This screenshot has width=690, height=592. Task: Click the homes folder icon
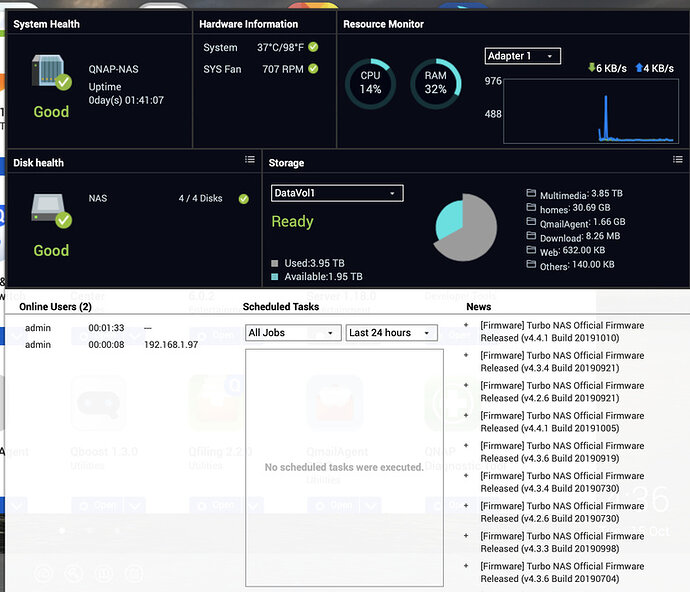(531, 207)
